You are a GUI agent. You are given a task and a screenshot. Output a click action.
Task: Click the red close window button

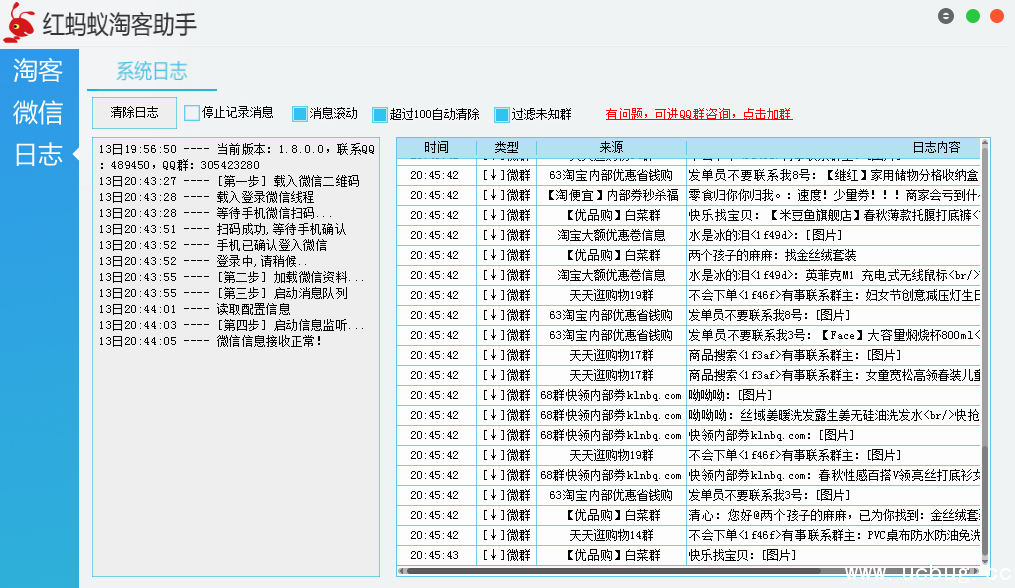(998, 16)
